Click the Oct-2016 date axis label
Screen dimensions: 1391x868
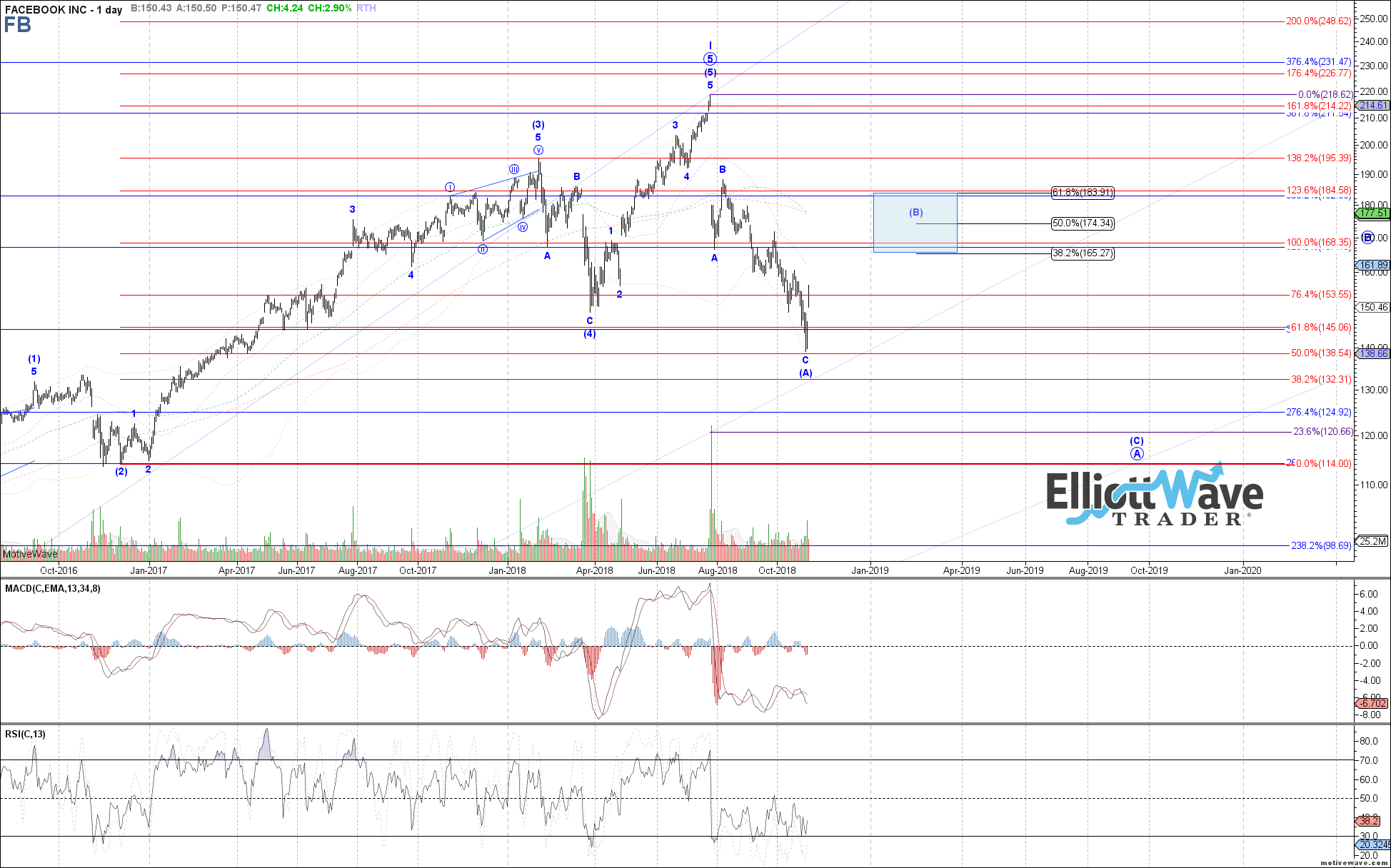tap(59, 570)
